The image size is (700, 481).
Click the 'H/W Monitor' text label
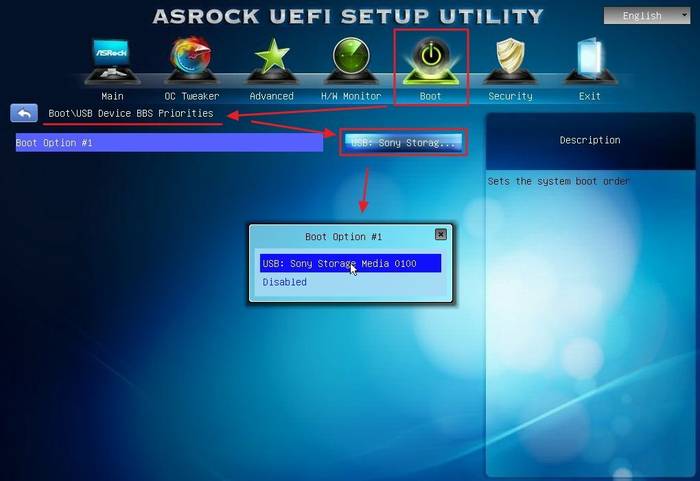click(350, 96)
